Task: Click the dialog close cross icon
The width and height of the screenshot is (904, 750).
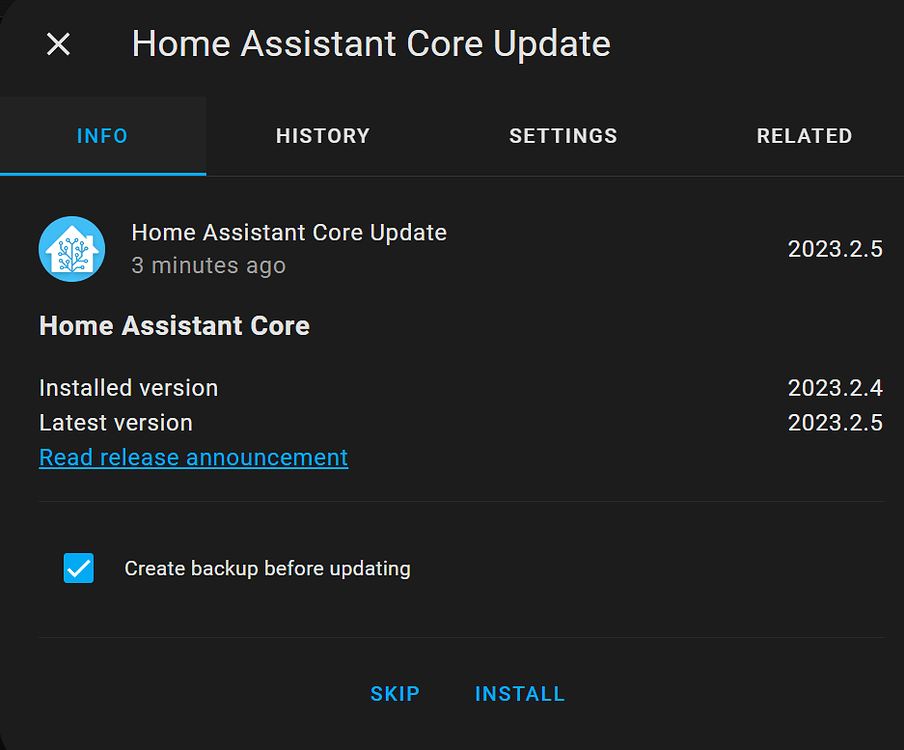Action: point(57,44)
